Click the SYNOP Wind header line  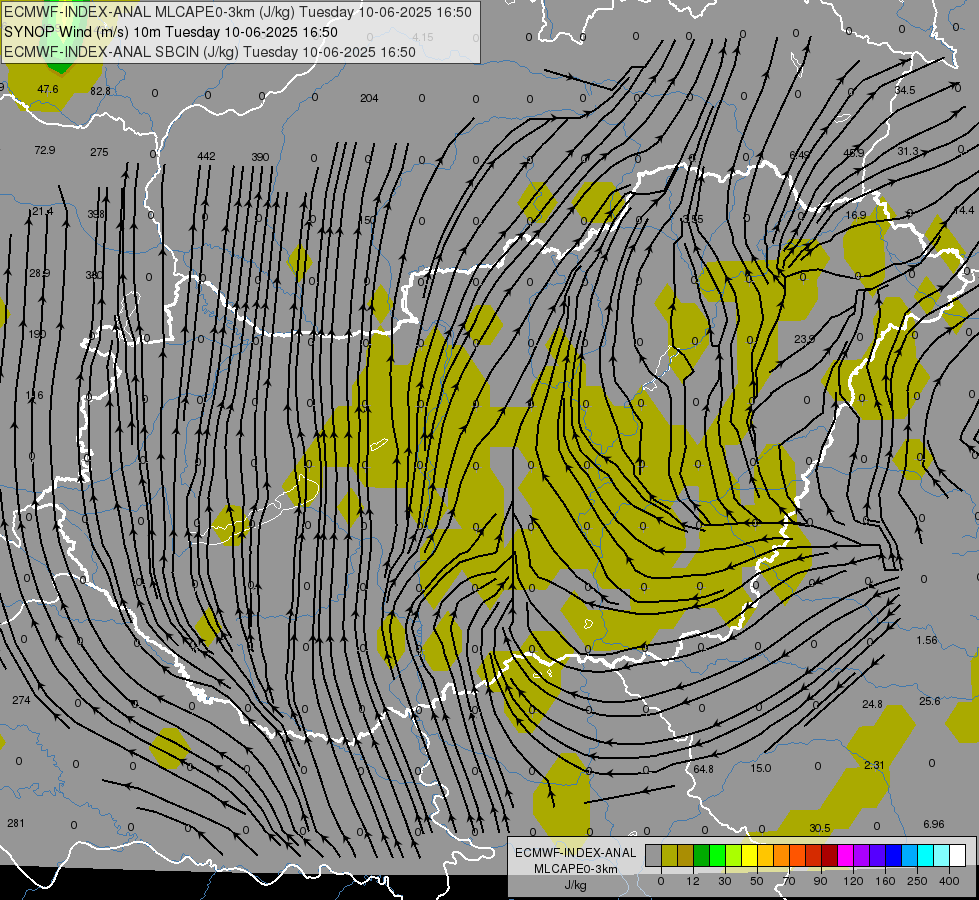point(170,32)
